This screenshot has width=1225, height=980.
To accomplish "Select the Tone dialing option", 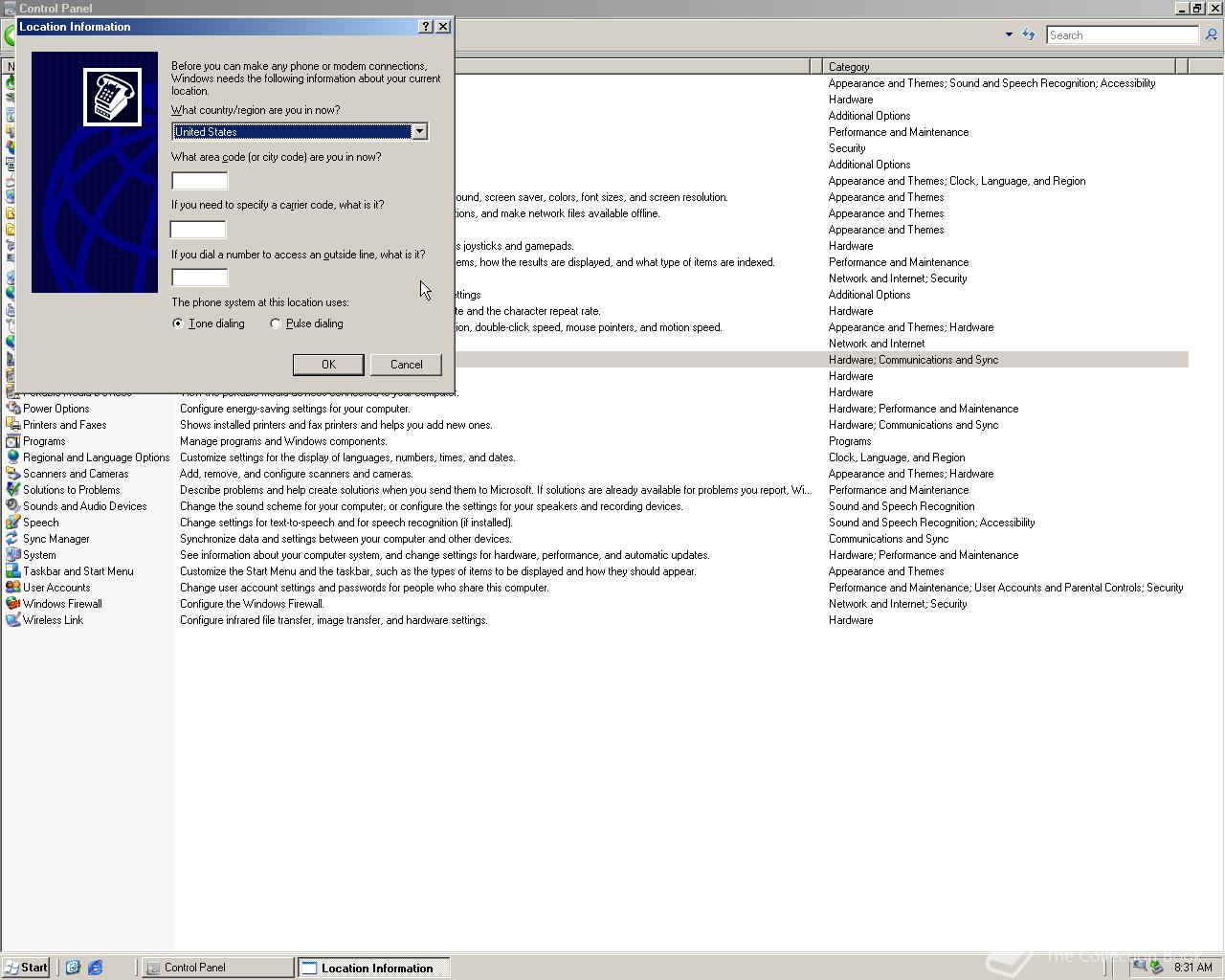I will [209, 323].
